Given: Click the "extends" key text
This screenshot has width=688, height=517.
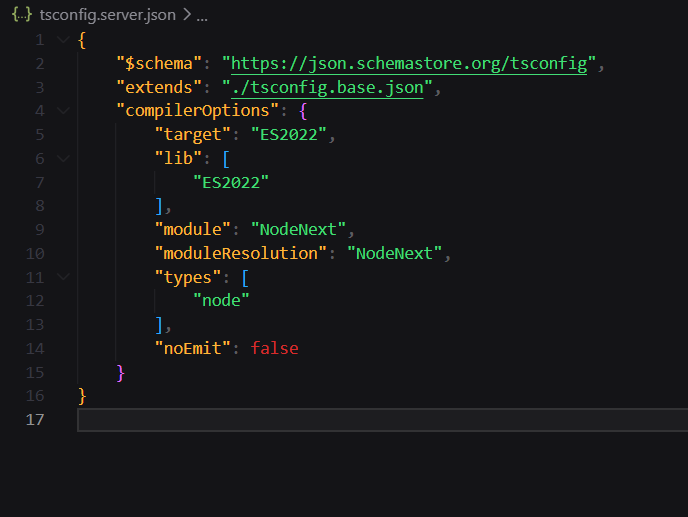Looking at the screenshot, I should (x=159, y=87).
